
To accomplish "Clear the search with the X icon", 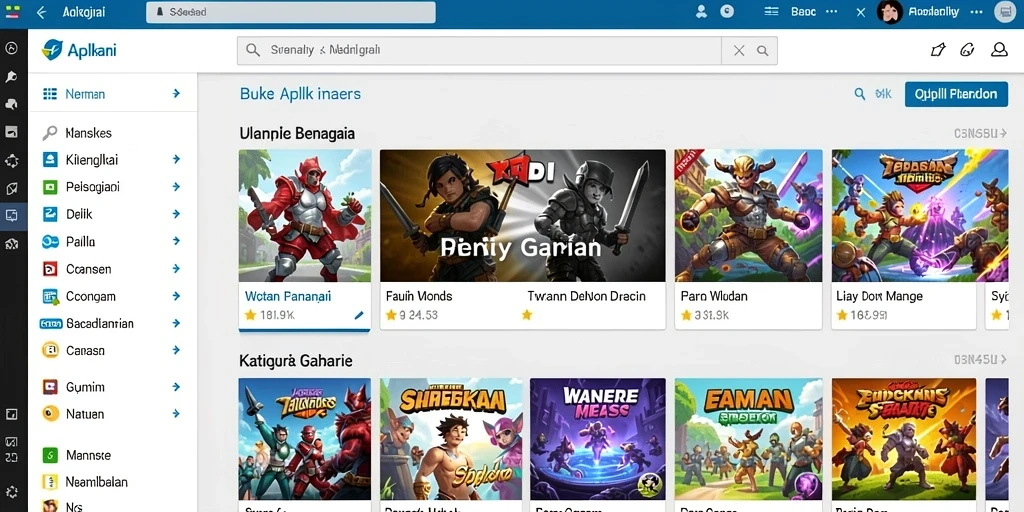I will coord(739,50).
